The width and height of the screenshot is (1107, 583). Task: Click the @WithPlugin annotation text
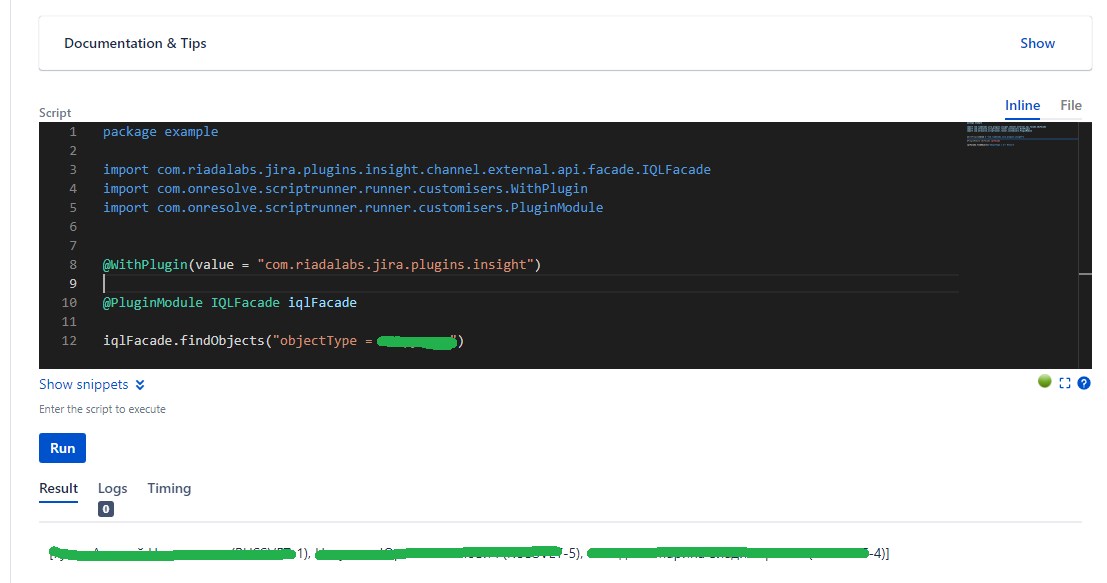[x=144, y=264]
